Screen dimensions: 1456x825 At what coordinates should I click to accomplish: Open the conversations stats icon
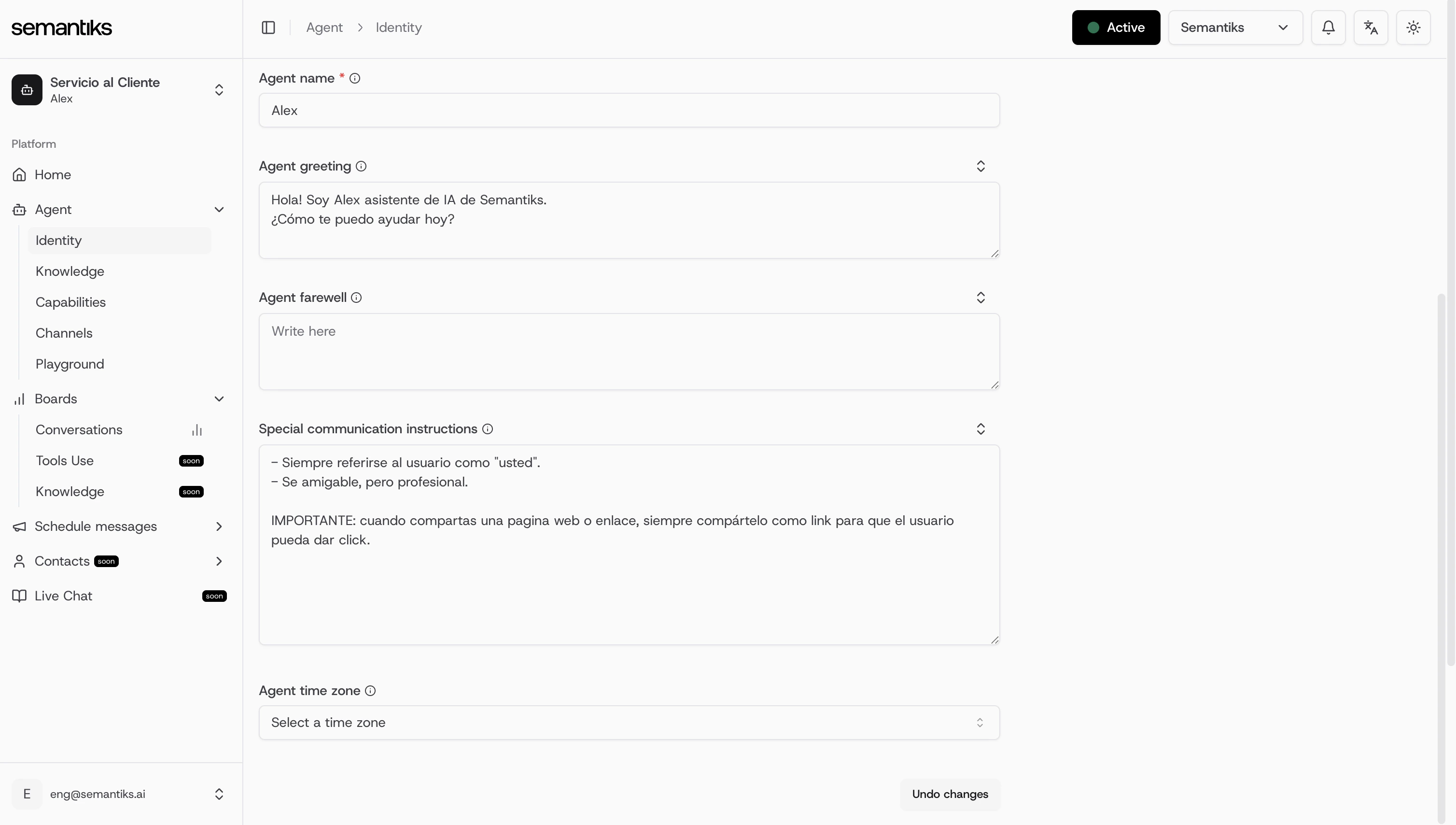tap(196, 429)
